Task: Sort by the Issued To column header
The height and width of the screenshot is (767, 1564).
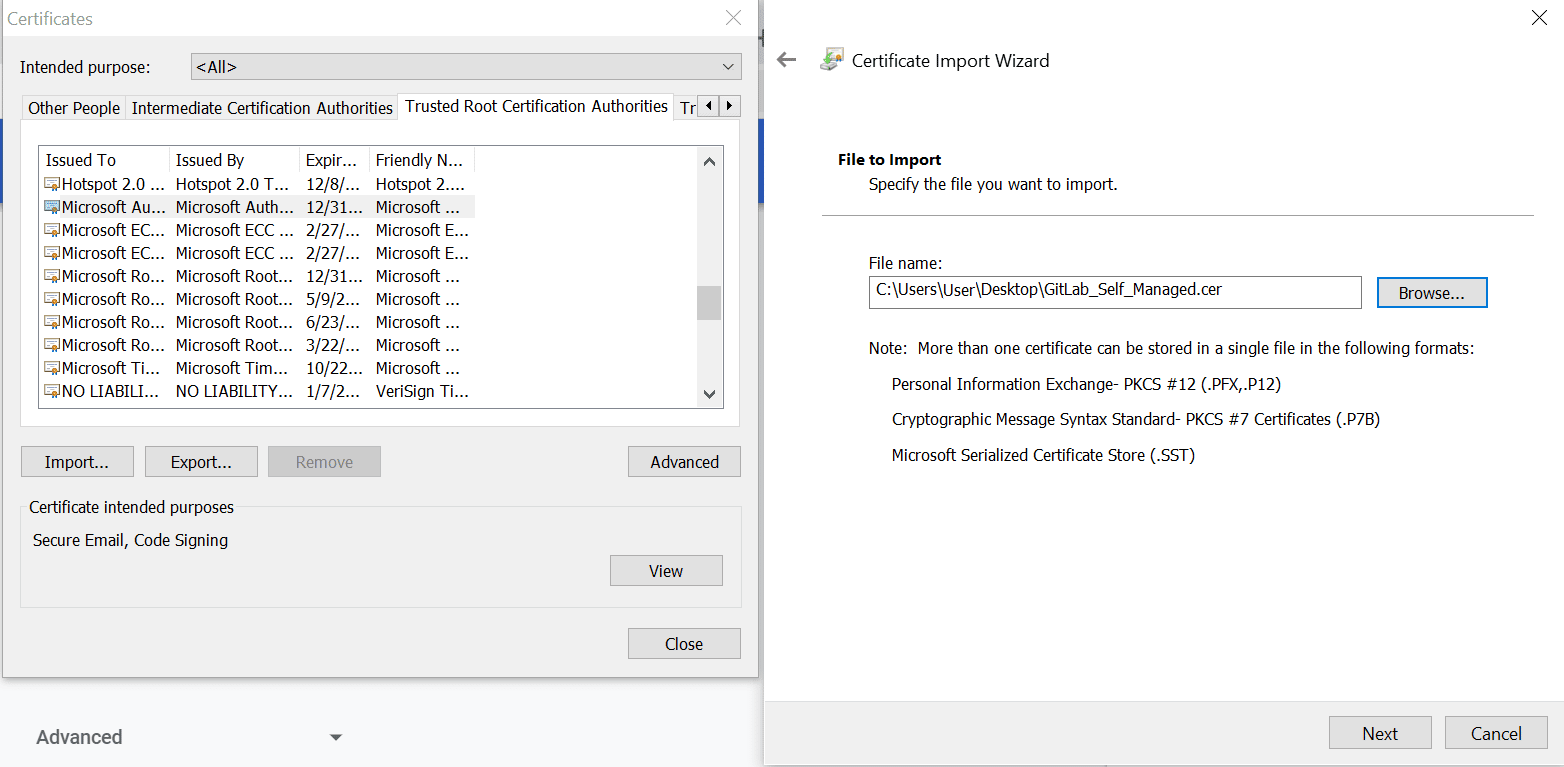Action: (104, 160)
